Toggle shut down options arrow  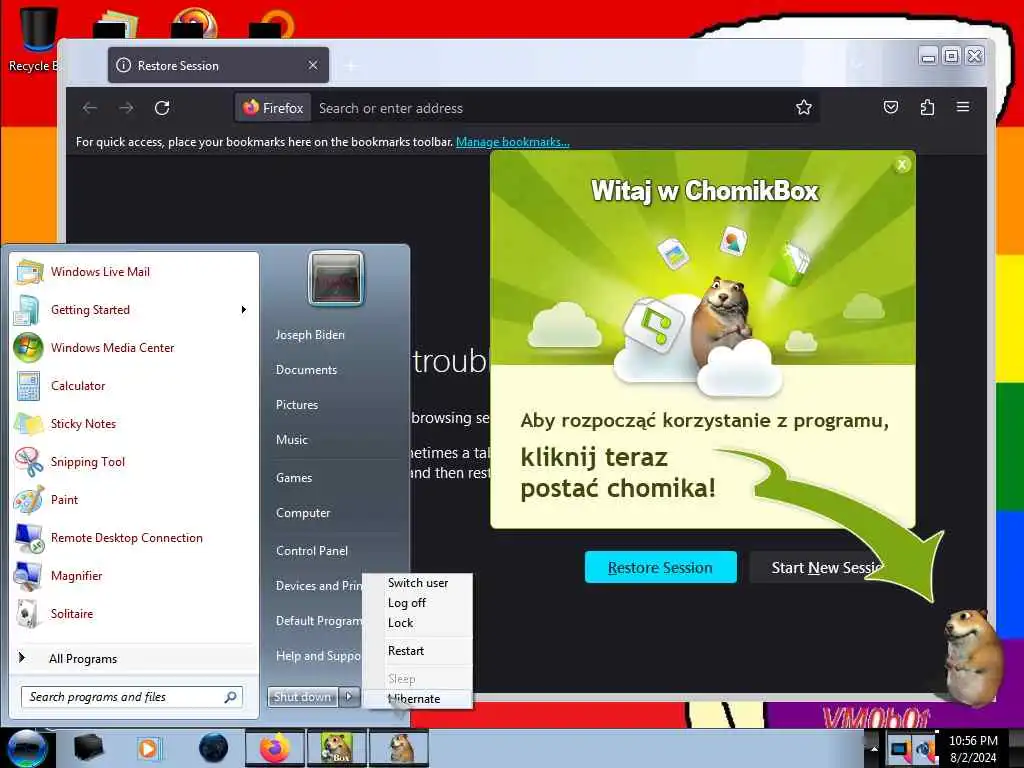[x=349, y=697]
